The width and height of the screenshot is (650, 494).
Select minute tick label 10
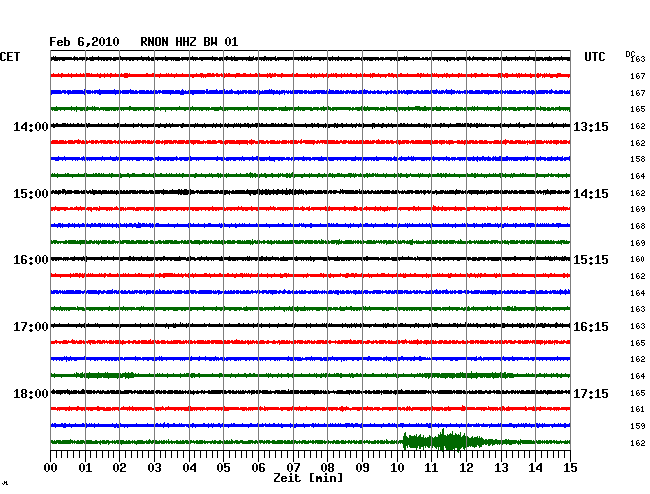(x=397, y=468)
